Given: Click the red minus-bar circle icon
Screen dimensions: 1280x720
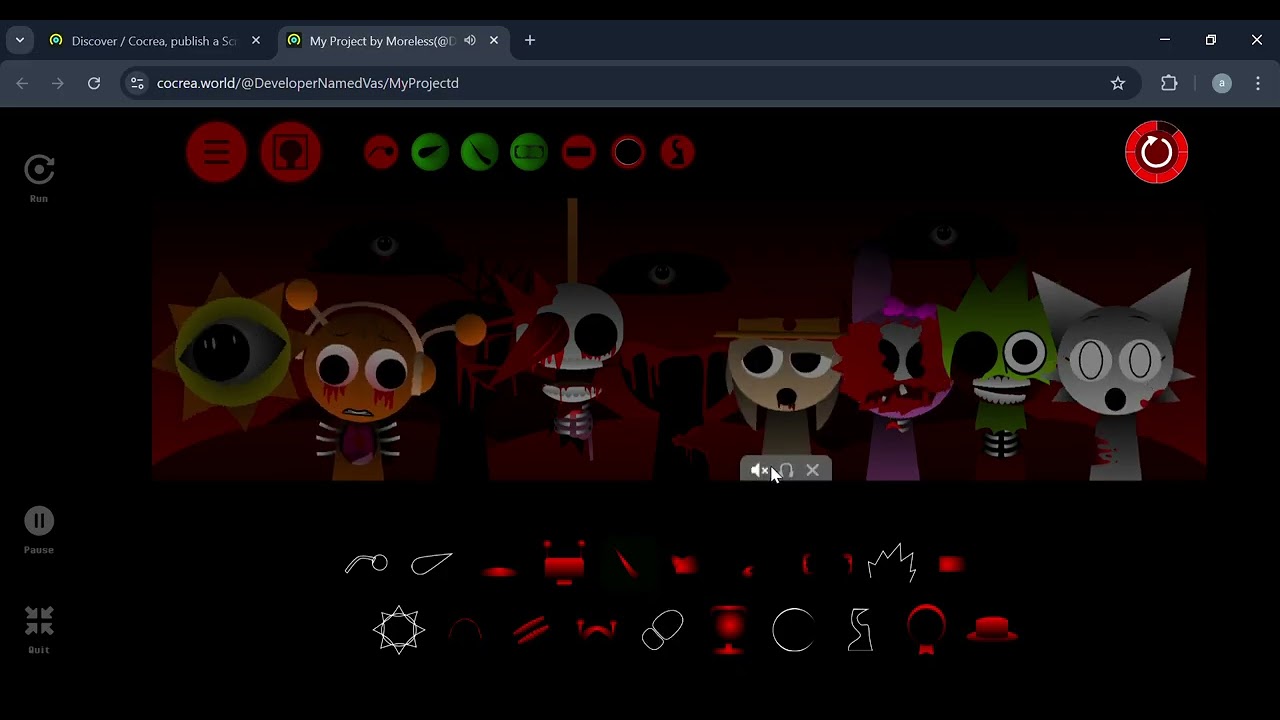Looking at the screenshot, I should point(579,152).
